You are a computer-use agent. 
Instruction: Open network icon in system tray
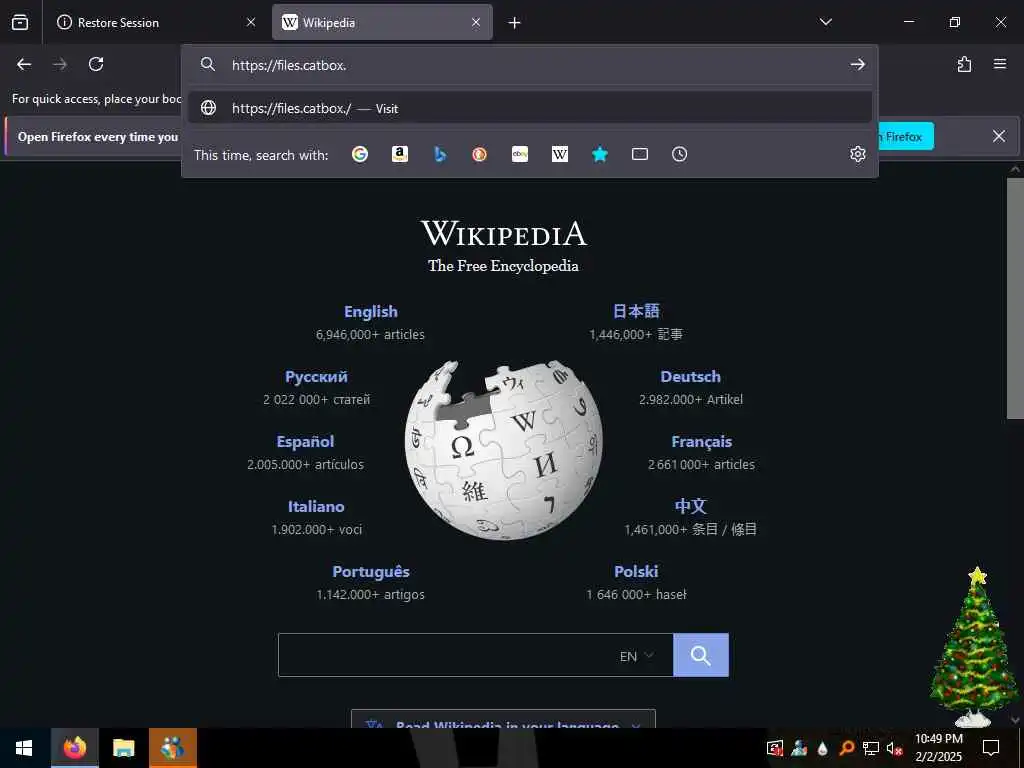871,748
